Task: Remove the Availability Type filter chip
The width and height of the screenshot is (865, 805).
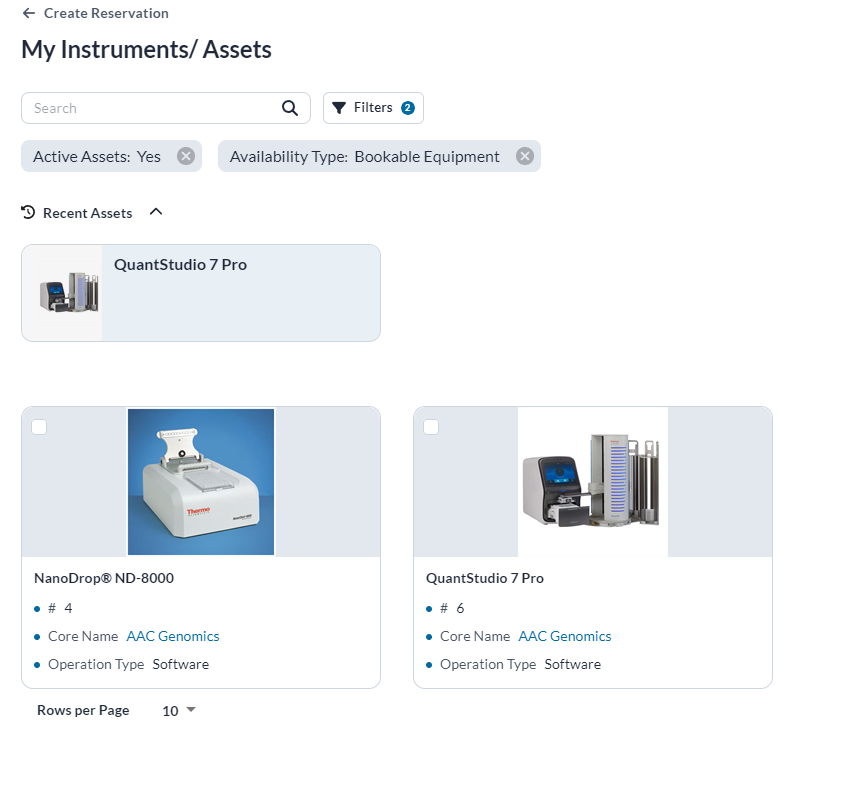Action: 525,156
